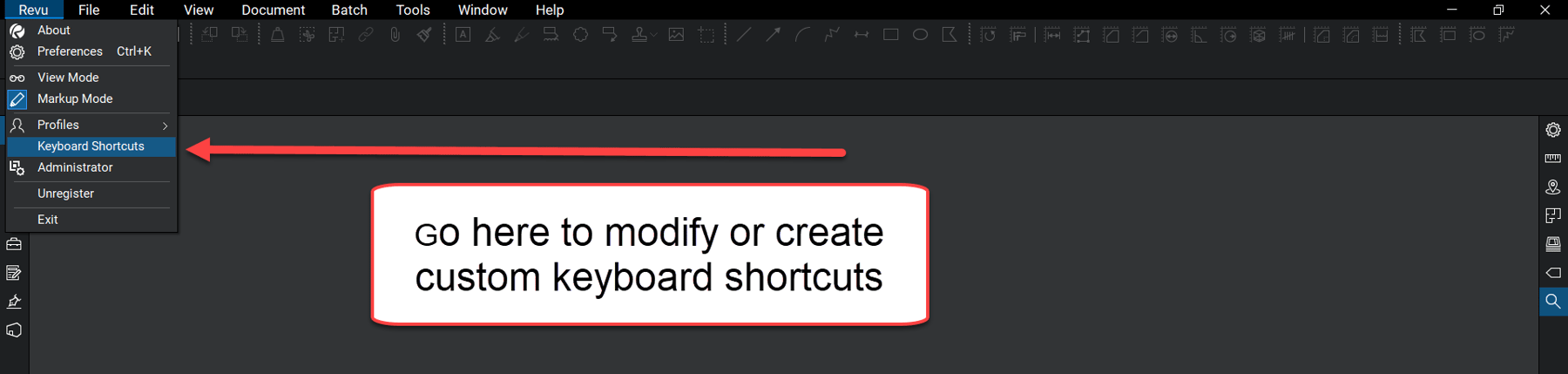The width and height of the screenshot is (1568, 374).
Task: Select the Arrow markup tool
Action: tap(773, 35)
